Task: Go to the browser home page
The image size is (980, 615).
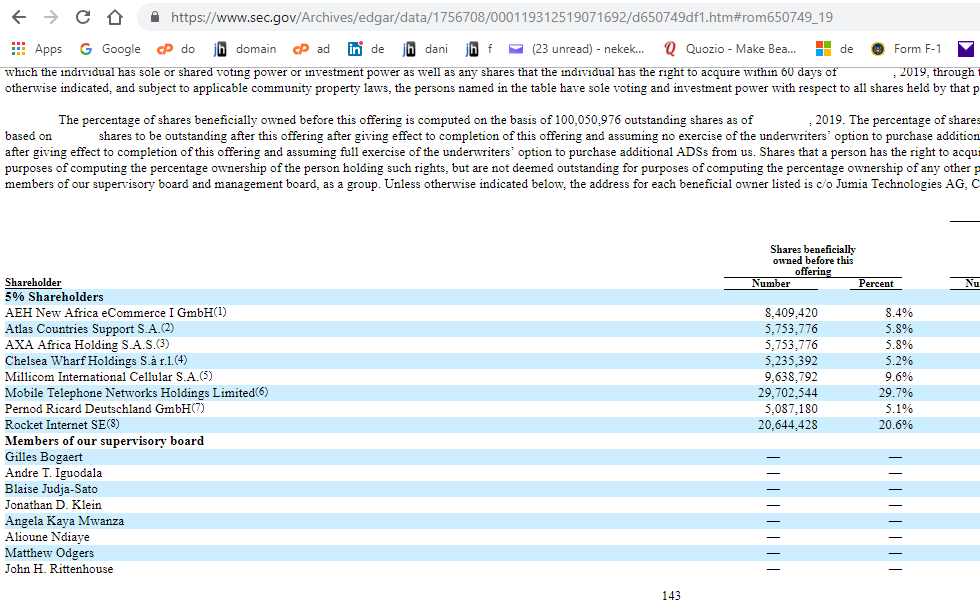Action: pos(114,17)
